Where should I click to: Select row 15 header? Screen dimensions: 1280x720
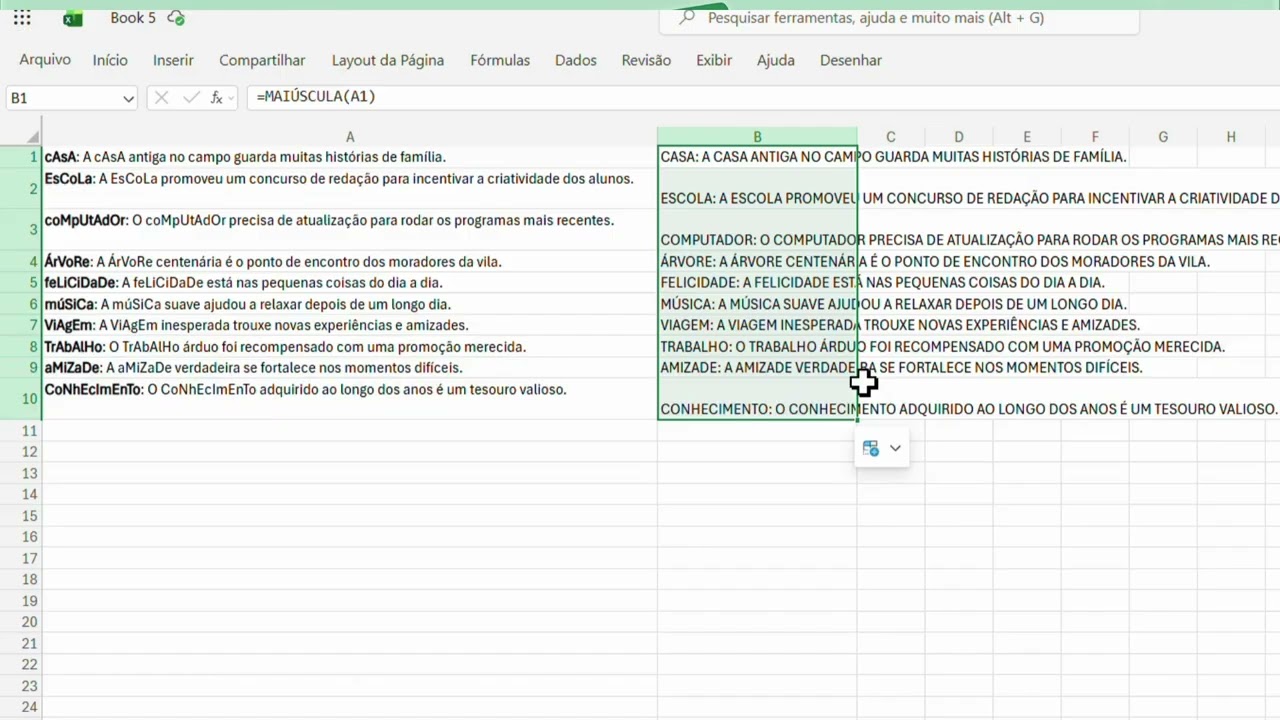coord(21,516)
